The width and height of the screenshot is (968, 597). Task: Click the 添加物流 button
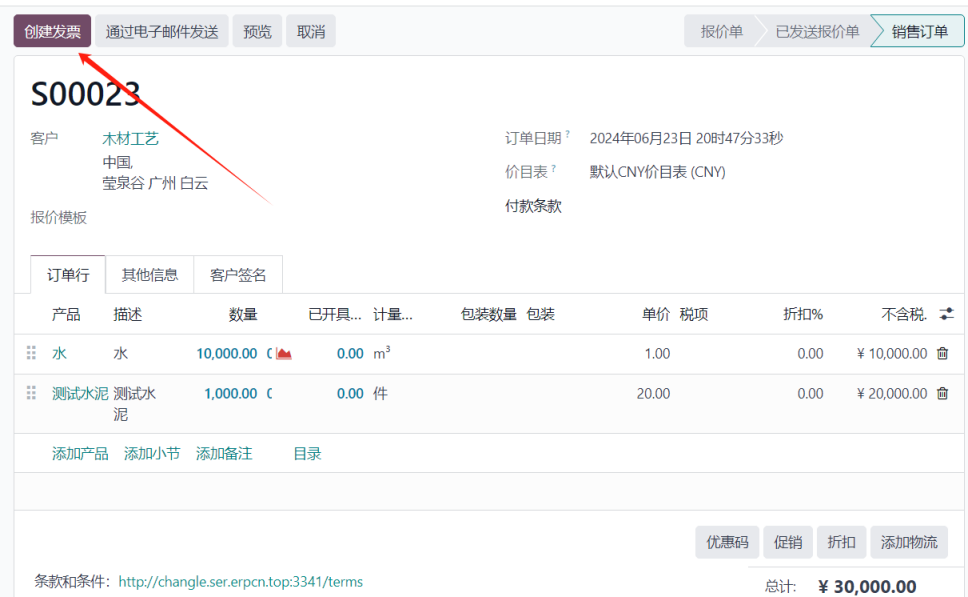click(909, 542)
